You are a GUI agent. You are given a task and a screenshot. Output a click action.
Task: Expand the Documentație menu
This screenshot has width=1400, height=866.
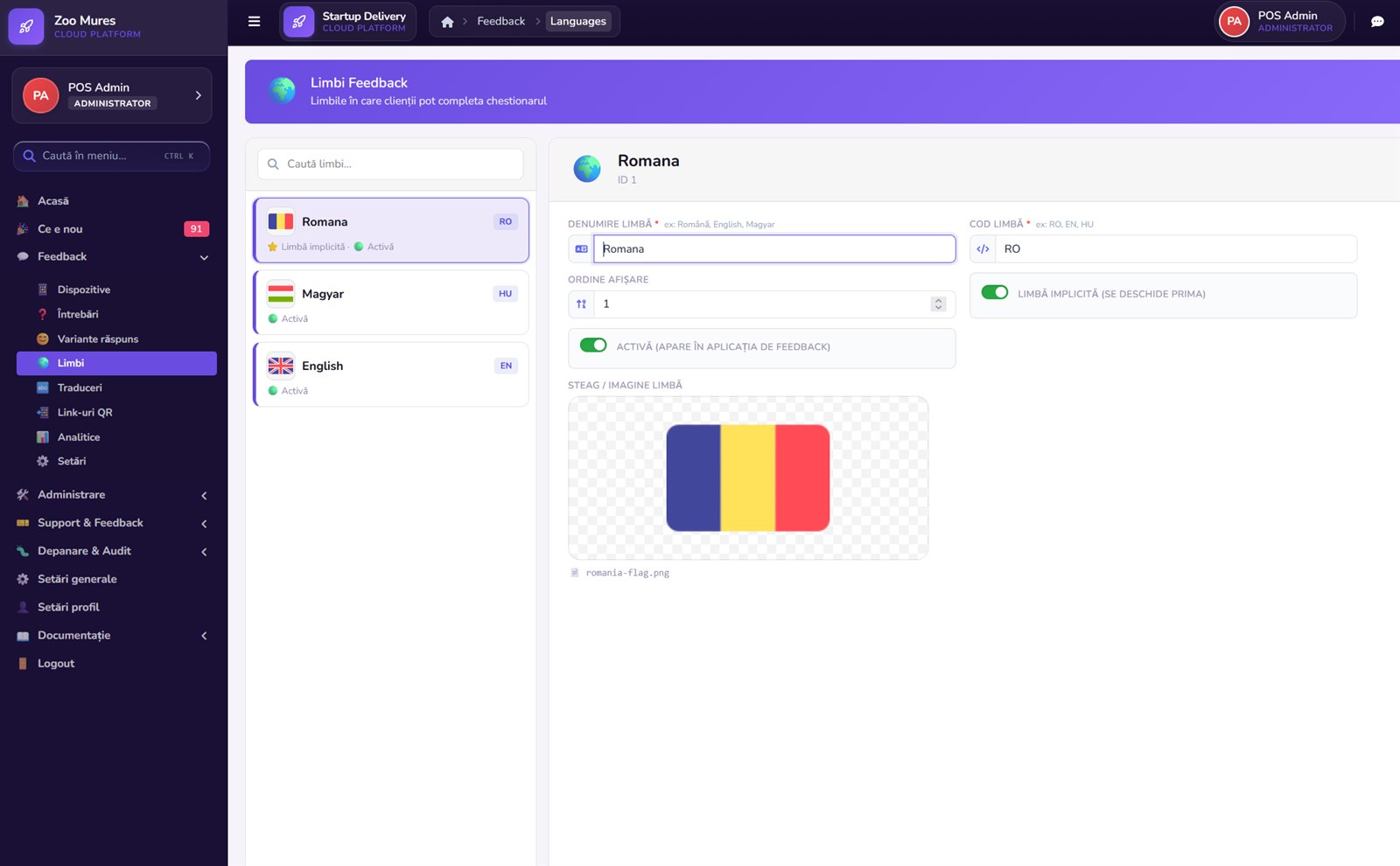(204, 636)
